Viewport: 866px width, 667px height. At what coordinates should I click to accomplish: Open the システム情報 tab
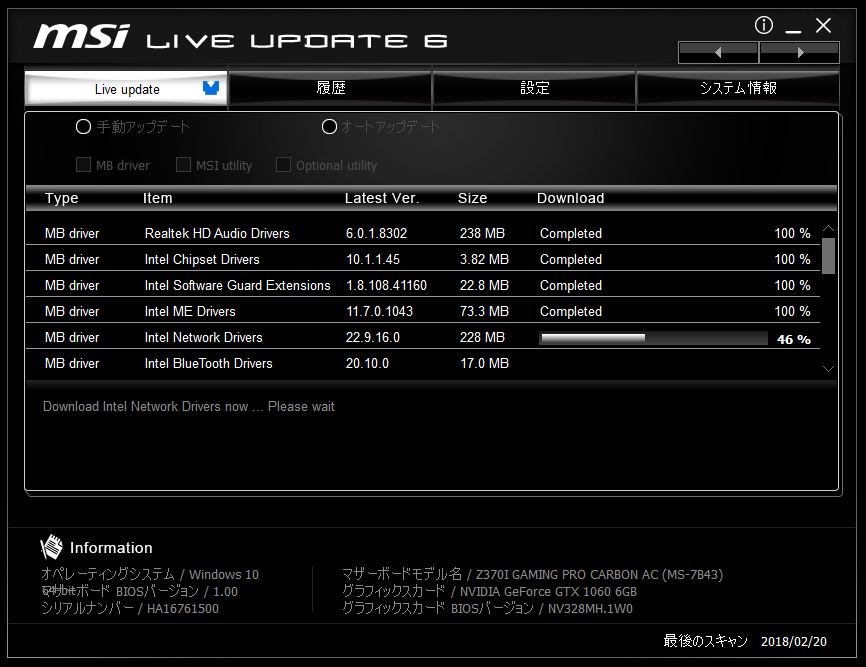[x=738, y=88]
